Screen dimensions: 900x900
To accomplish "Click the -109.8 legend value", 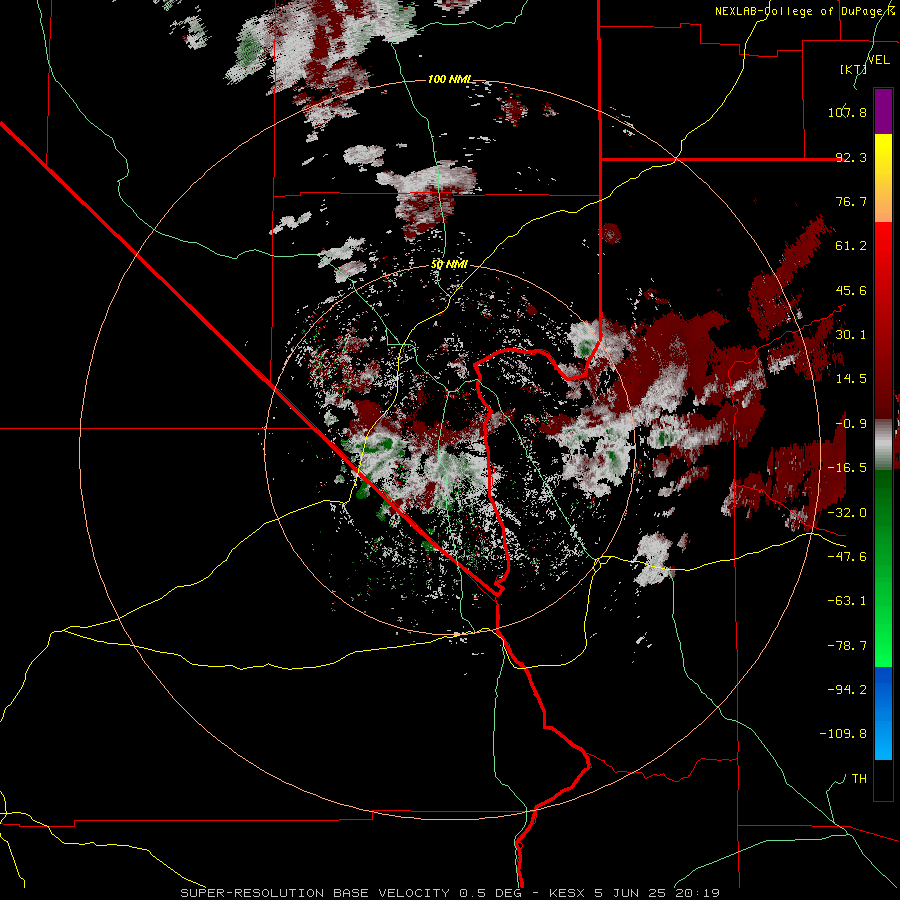I will point(843,734).
